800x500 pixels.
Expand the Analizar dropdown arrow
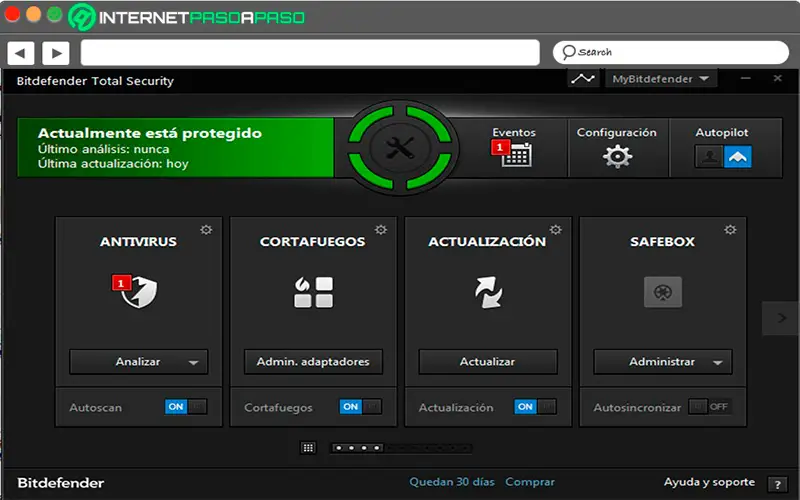click(x=193, y=363)
